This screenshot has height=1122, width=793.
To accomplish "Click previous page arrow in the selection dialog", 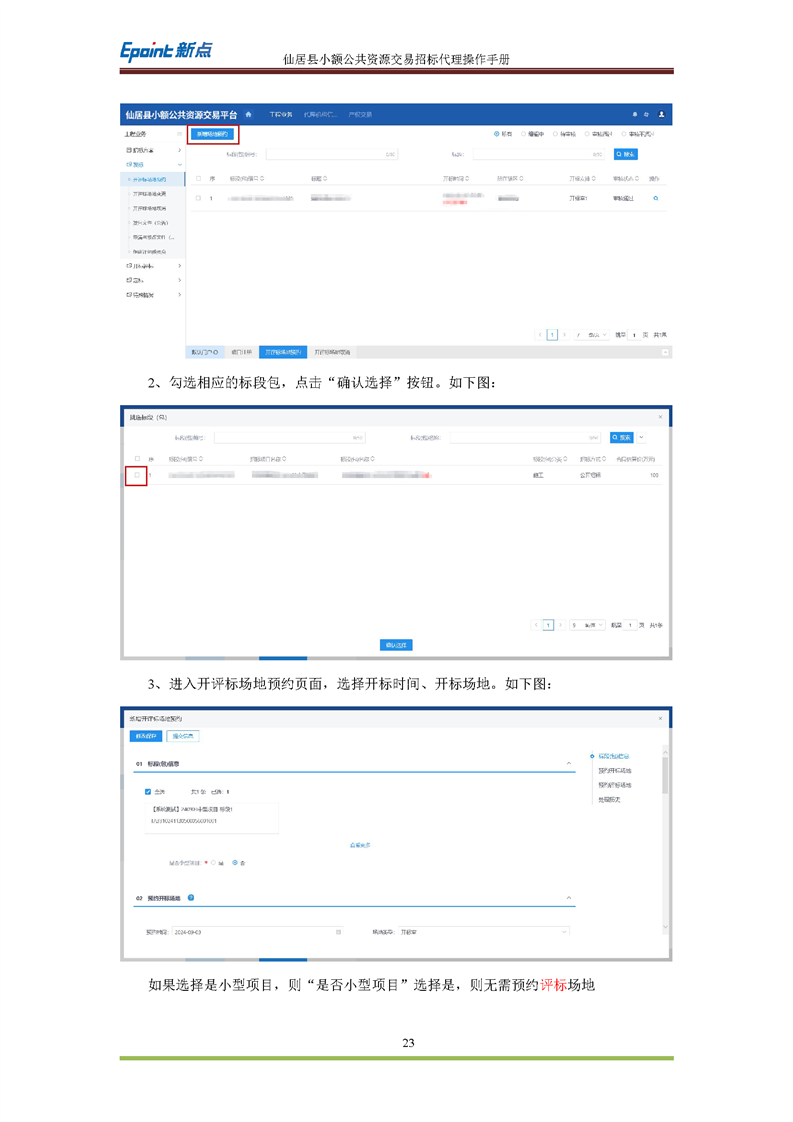I will pos(536,625).
